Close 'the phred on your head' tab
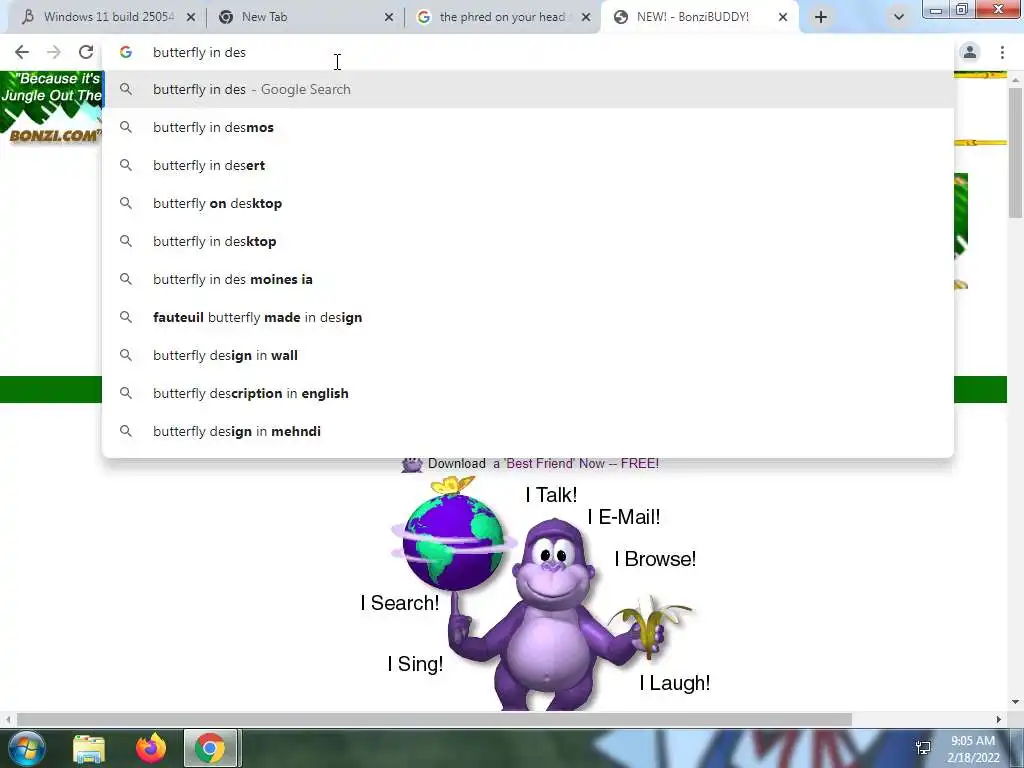Viewport: 1024px width, 768px height. 586,17
